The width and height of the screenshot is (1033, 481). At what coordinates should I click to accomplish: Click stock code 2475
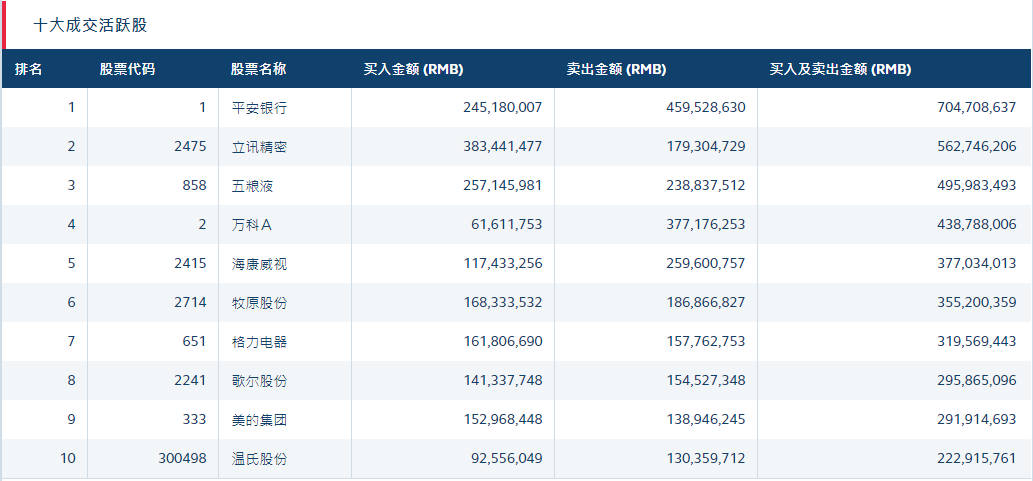click(x=190, y=146)
